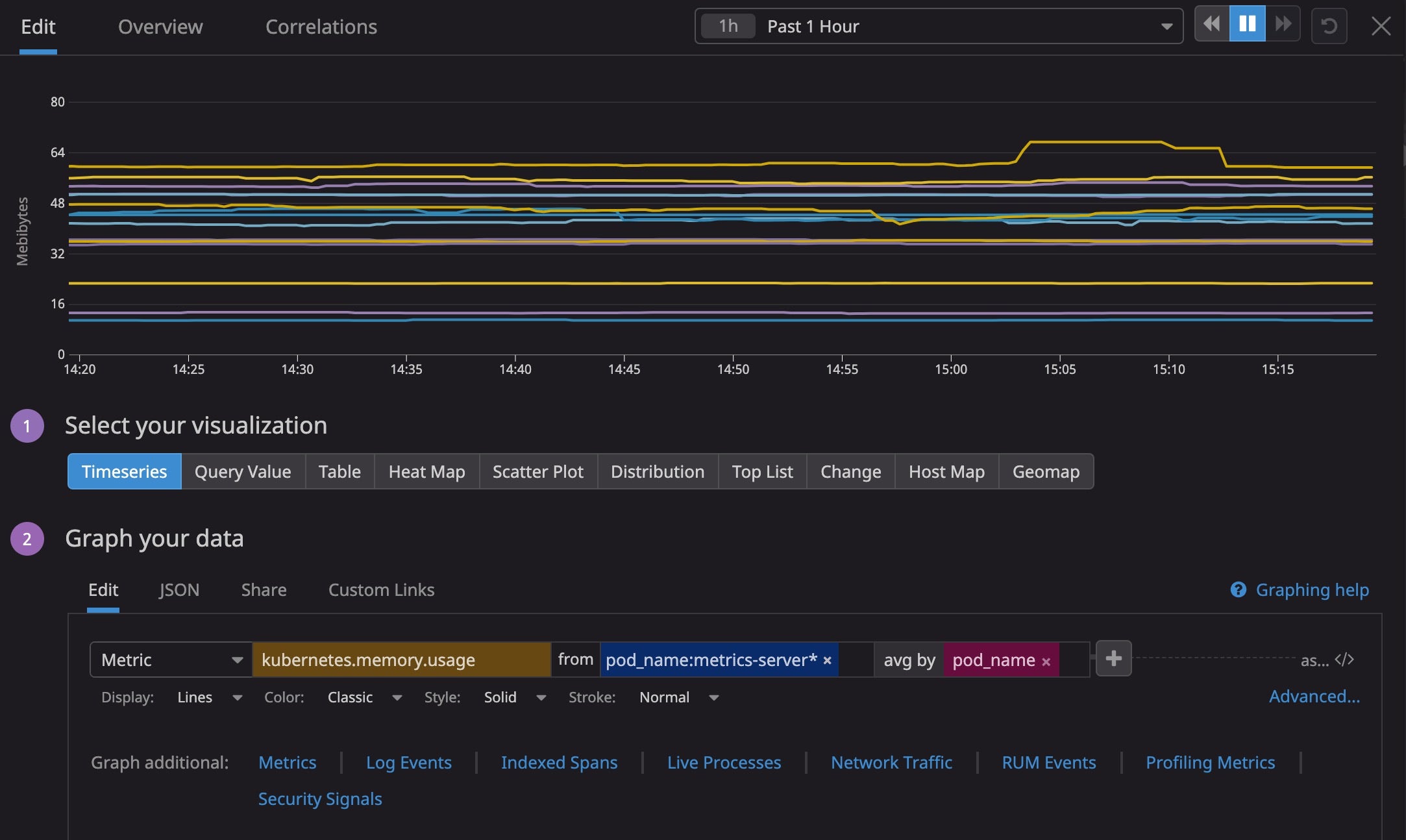
Task: Open the Advanced options
Action: pos(1314,696)
